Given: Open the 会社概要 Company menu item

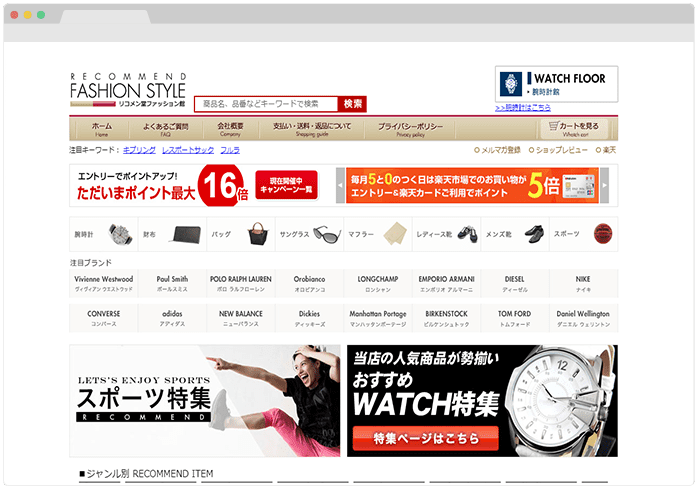Looking at the screenshot, I should click(230, 130).
